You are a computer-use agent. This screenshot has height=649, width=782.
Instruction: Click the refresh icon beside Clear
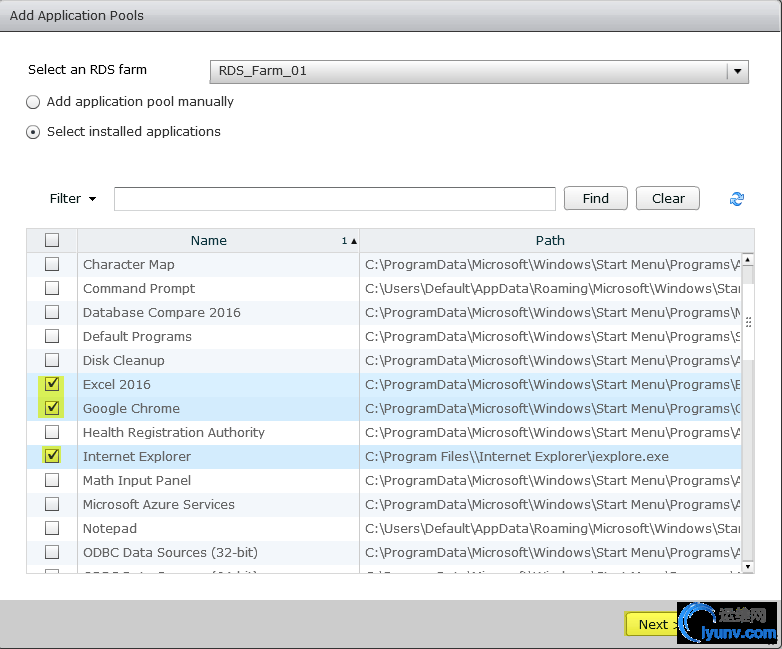point(737,199)
